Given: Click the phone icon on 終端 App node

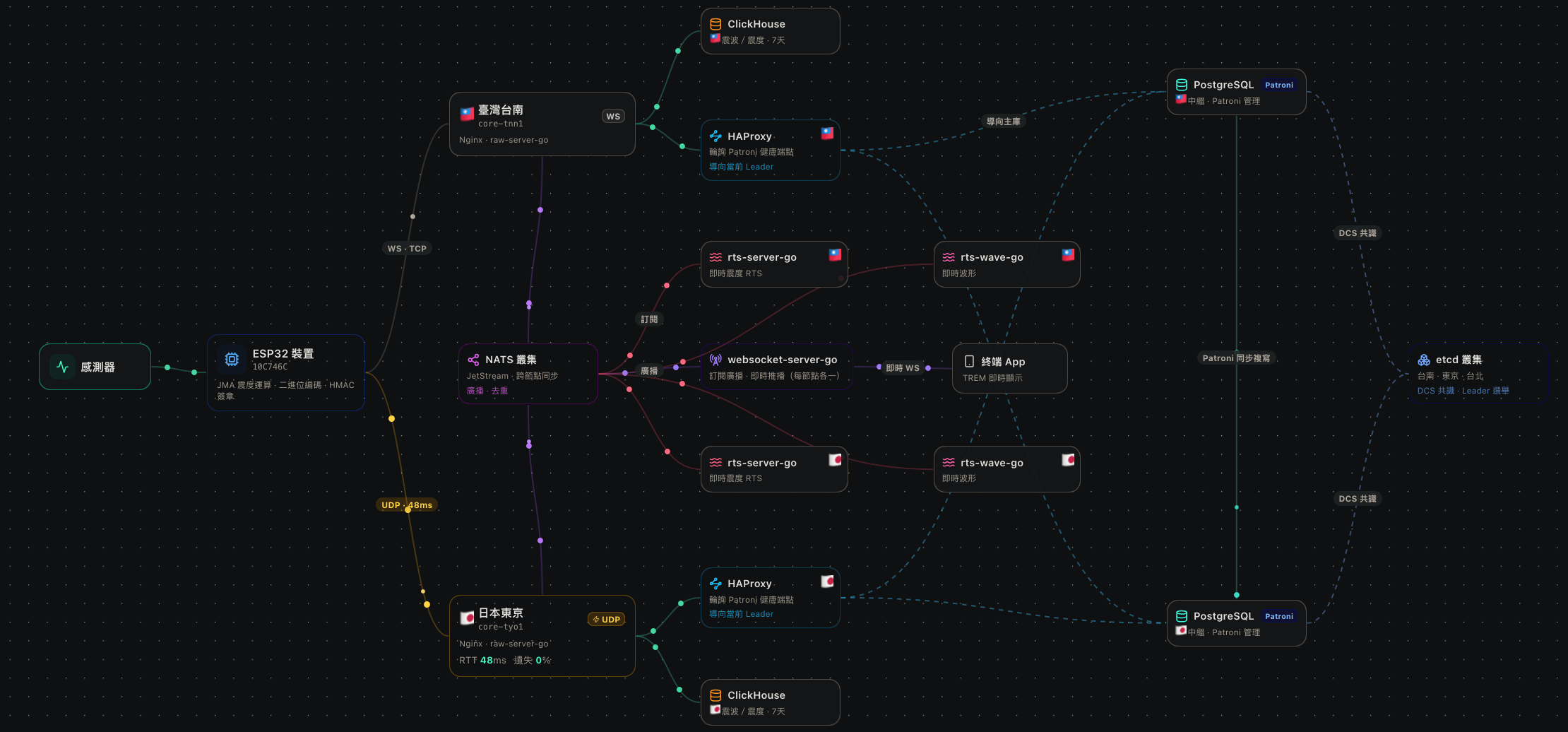Looking at the screenshot, I should point(969,361).
